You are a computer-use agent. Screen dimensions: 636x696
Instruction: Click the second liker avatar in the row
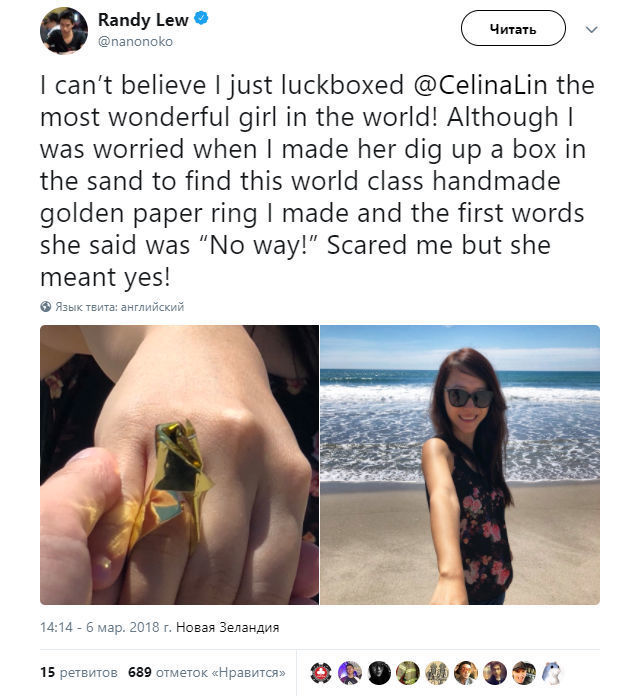click(x=349, y=673)
